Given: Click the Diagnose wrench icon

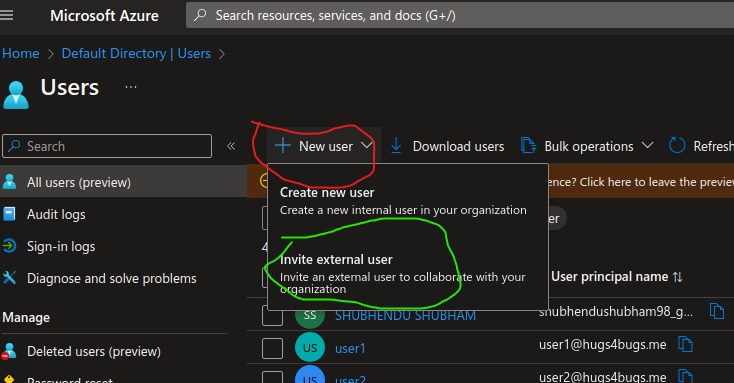Looking at the screenshot, I should tap(9, 278).
